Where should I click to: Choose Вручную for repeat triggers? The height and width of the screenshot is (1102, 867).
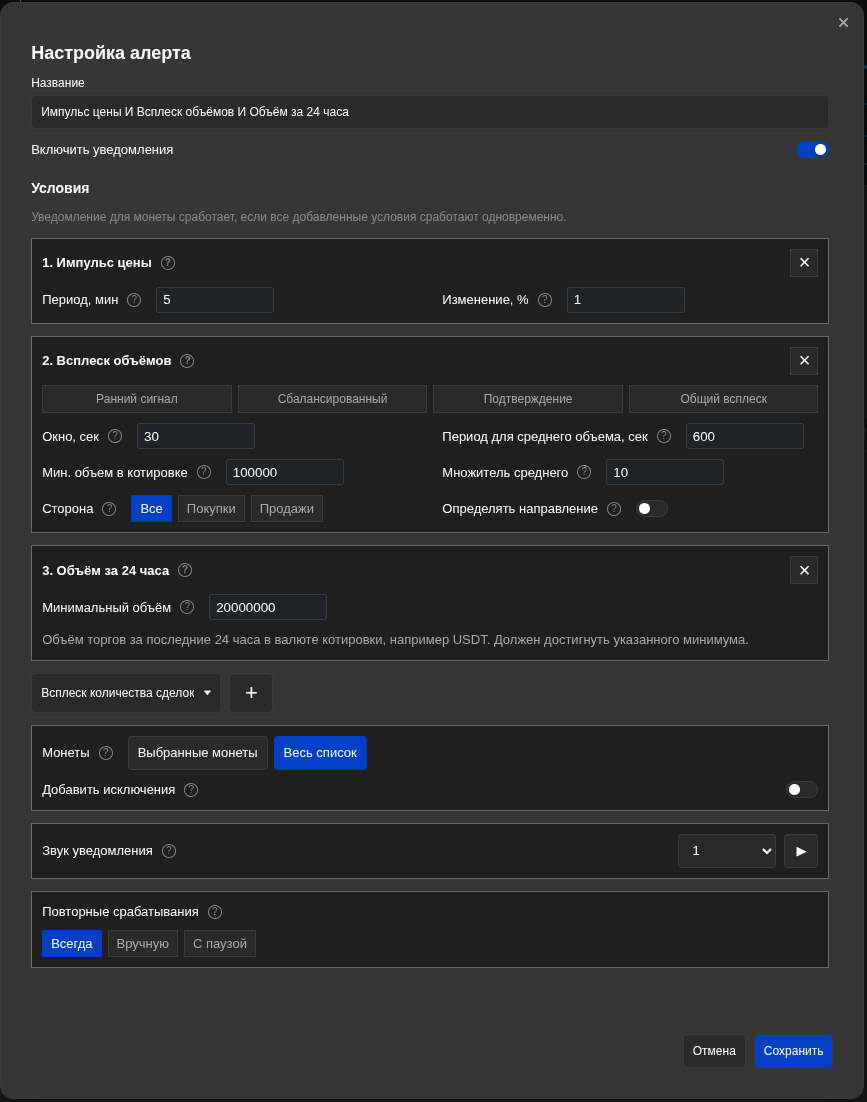click(143, 944)
